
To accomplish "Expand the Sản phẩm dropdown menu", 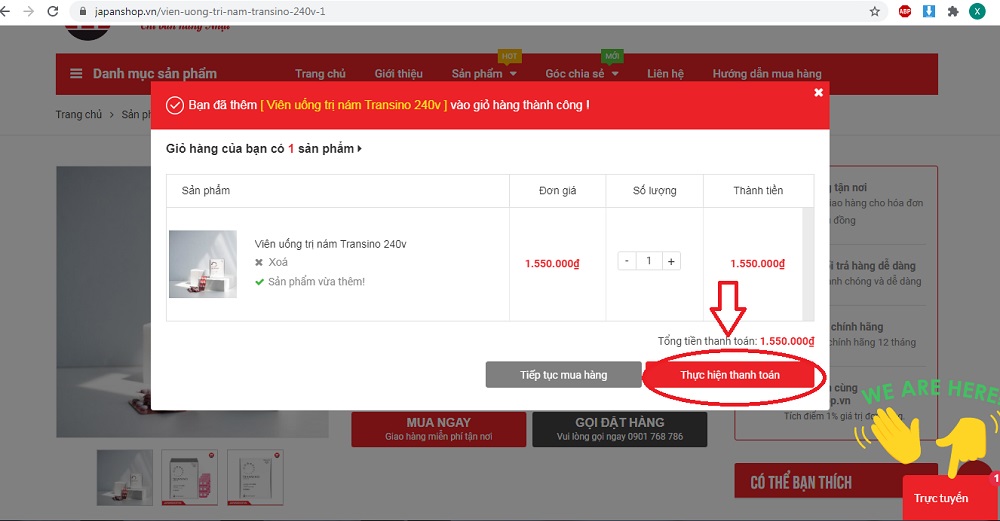I will point(484,73).
